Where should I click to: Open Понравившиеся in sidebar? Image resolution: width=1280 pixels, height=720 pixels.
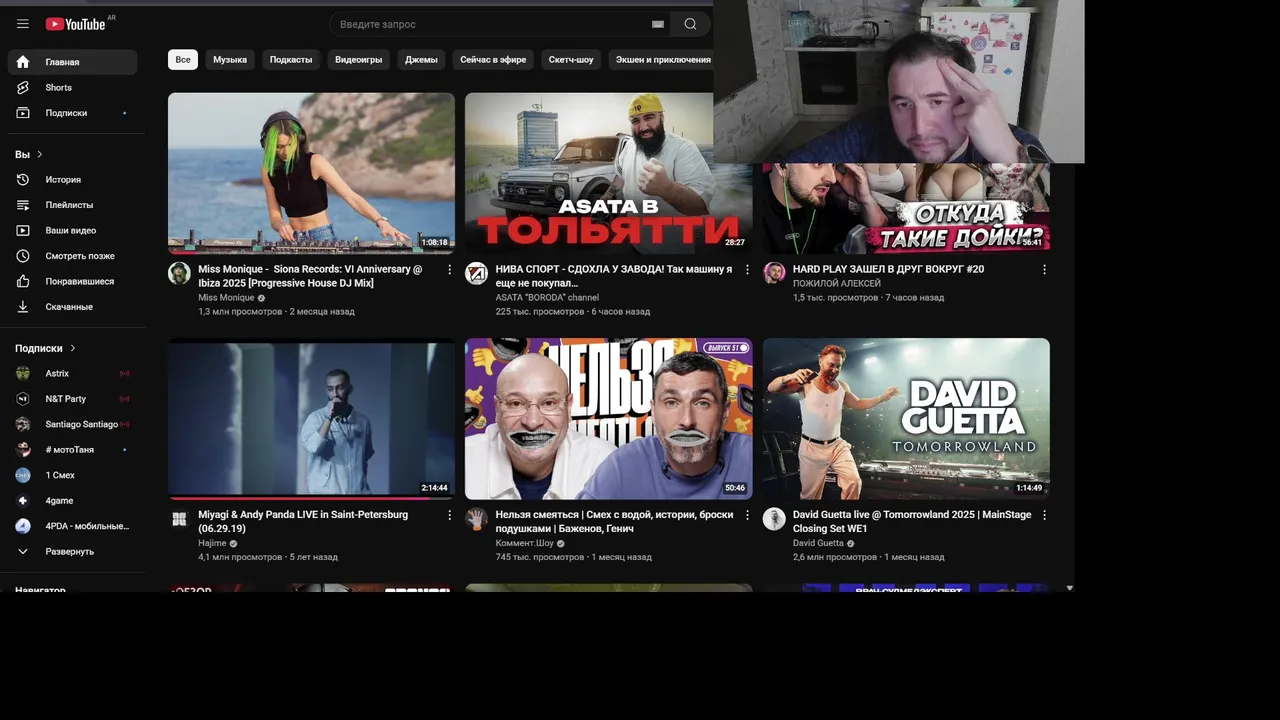point(72,282)
